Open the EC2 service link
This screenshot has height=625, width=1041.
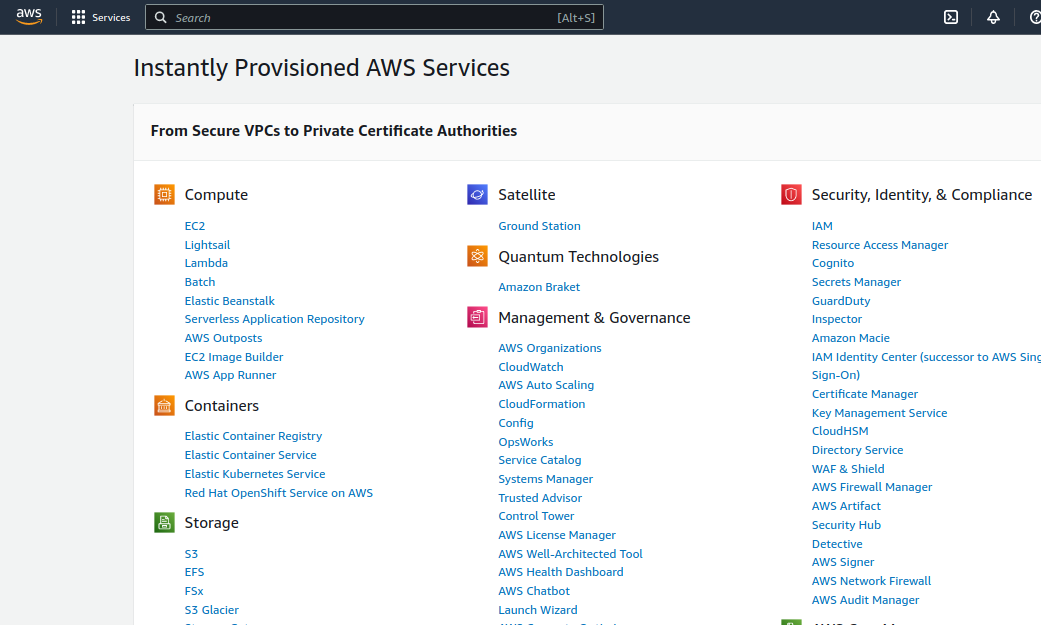195,226
